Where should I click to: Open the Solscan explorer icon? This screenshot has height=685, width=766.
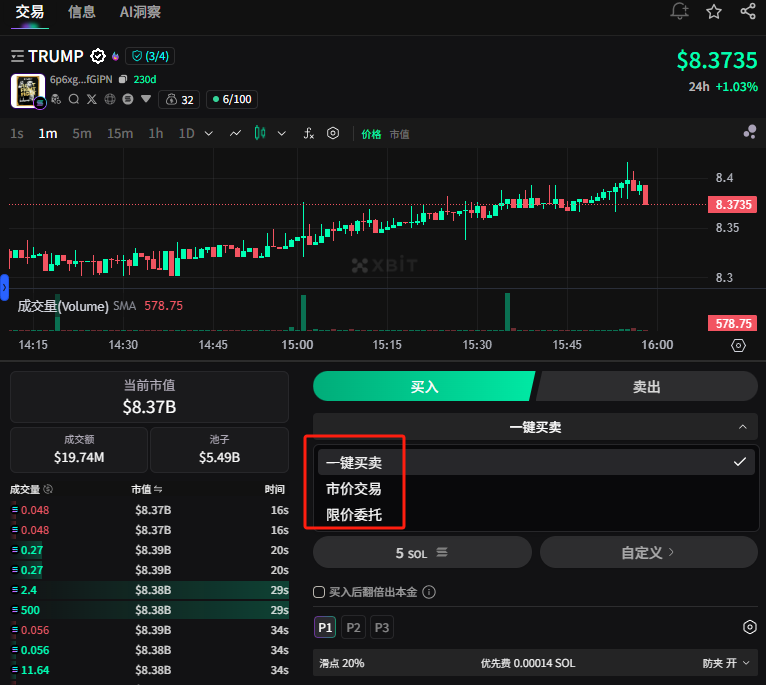pos(128,99)
